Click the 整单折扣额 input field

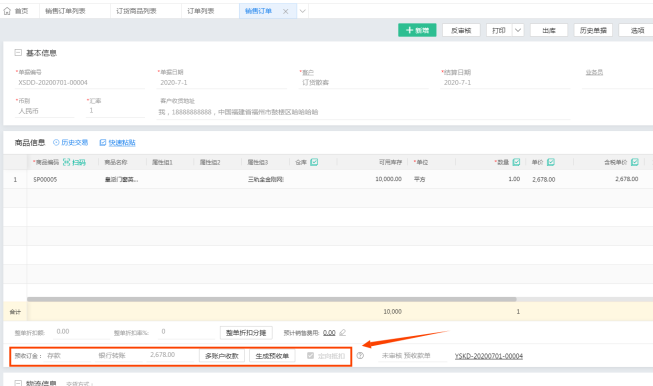[x=81, y=332]
